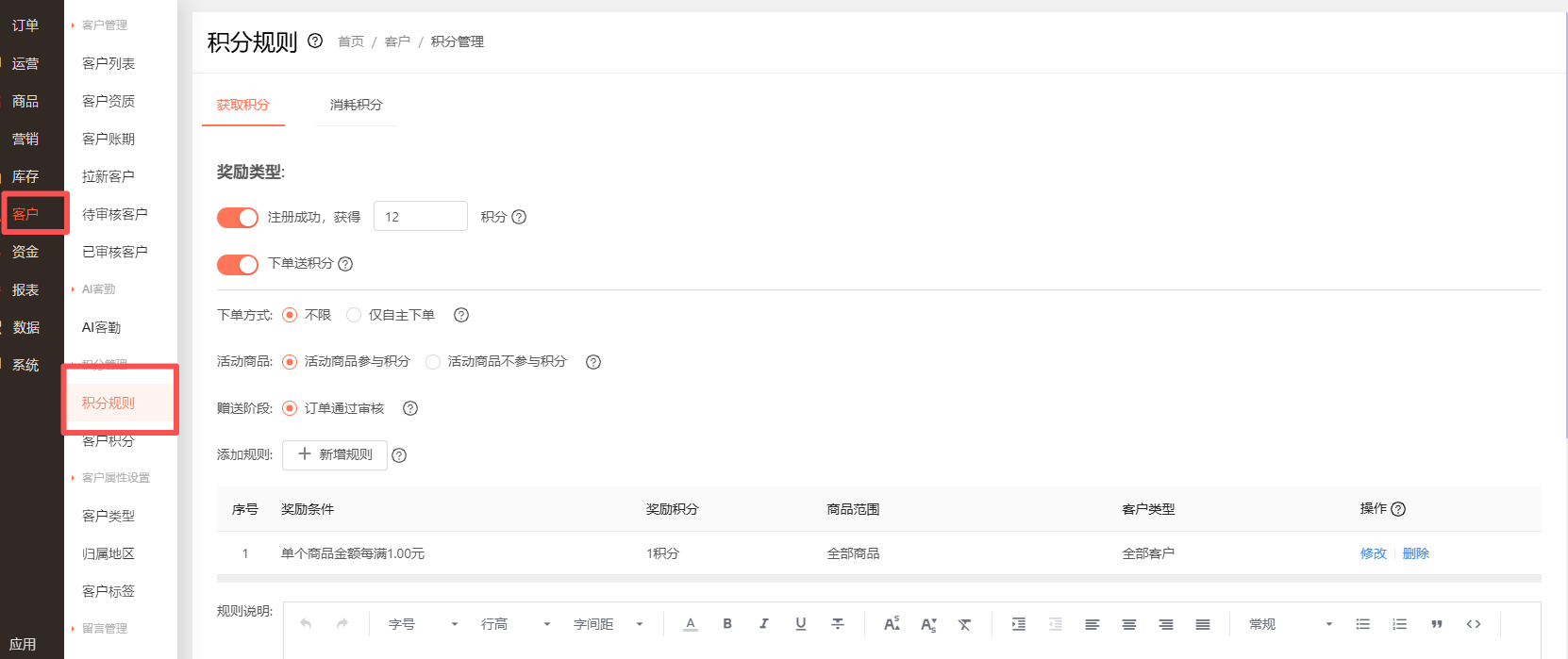1568x659 pixels.
Task: Click the help icon for 下单方式
Action: point(461,315)
